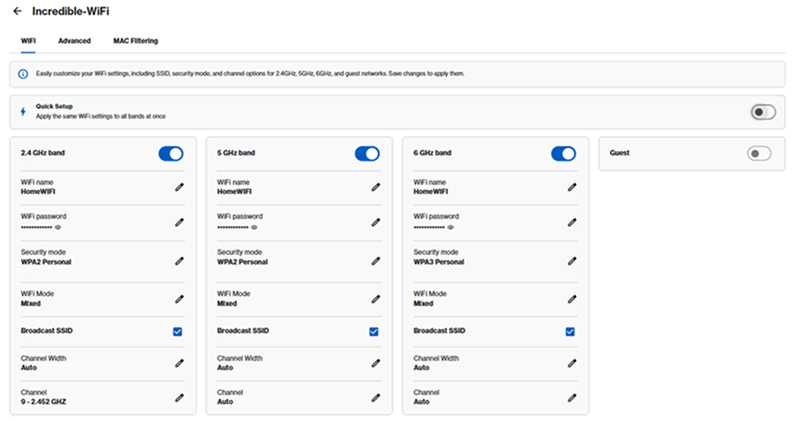Uncheck Broadcast SSID for 5 GHz band

(374, 331)
